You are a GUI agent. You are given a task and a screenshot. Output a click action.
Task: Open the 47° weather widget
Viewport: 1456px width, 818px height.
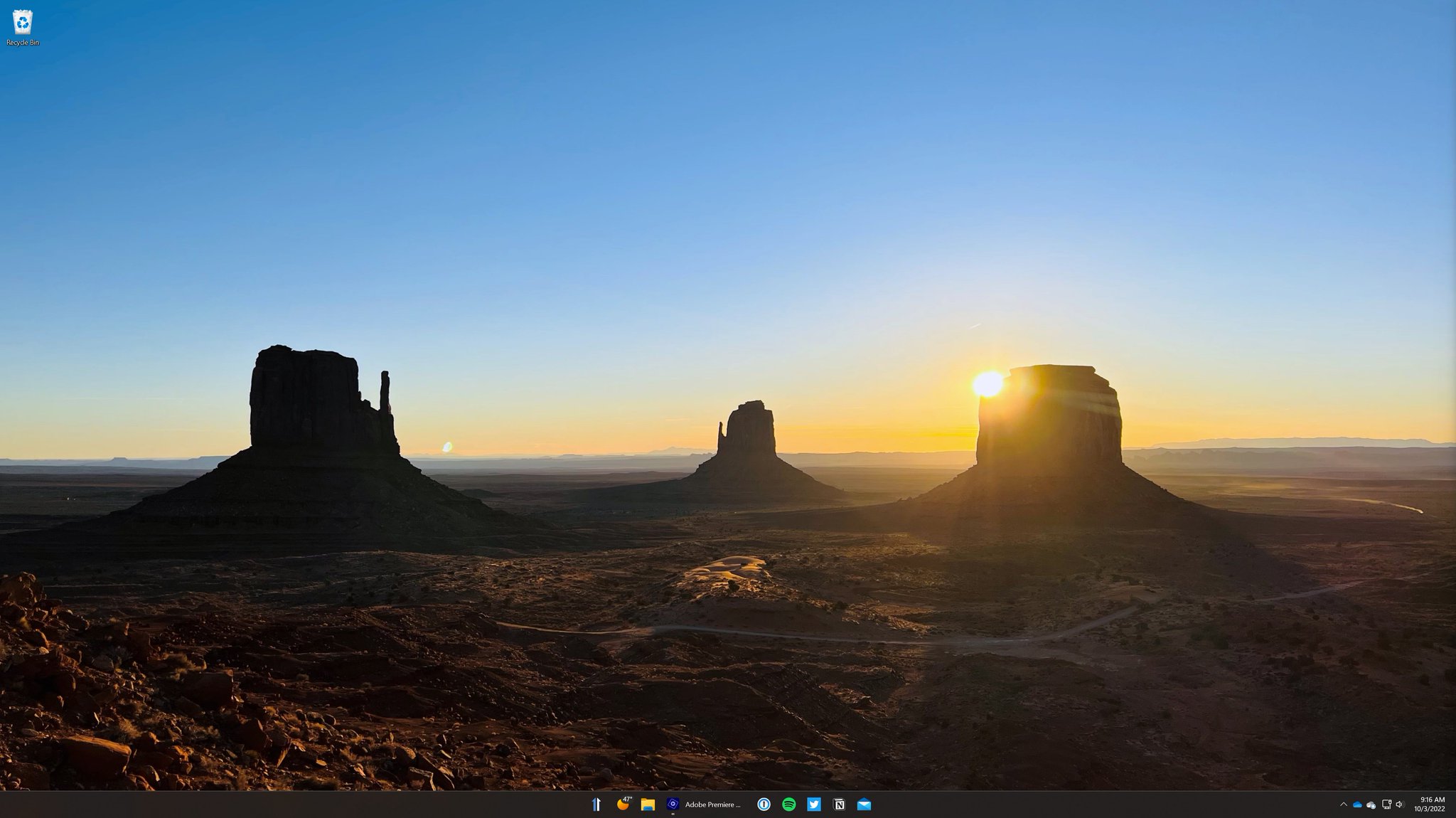623,804
